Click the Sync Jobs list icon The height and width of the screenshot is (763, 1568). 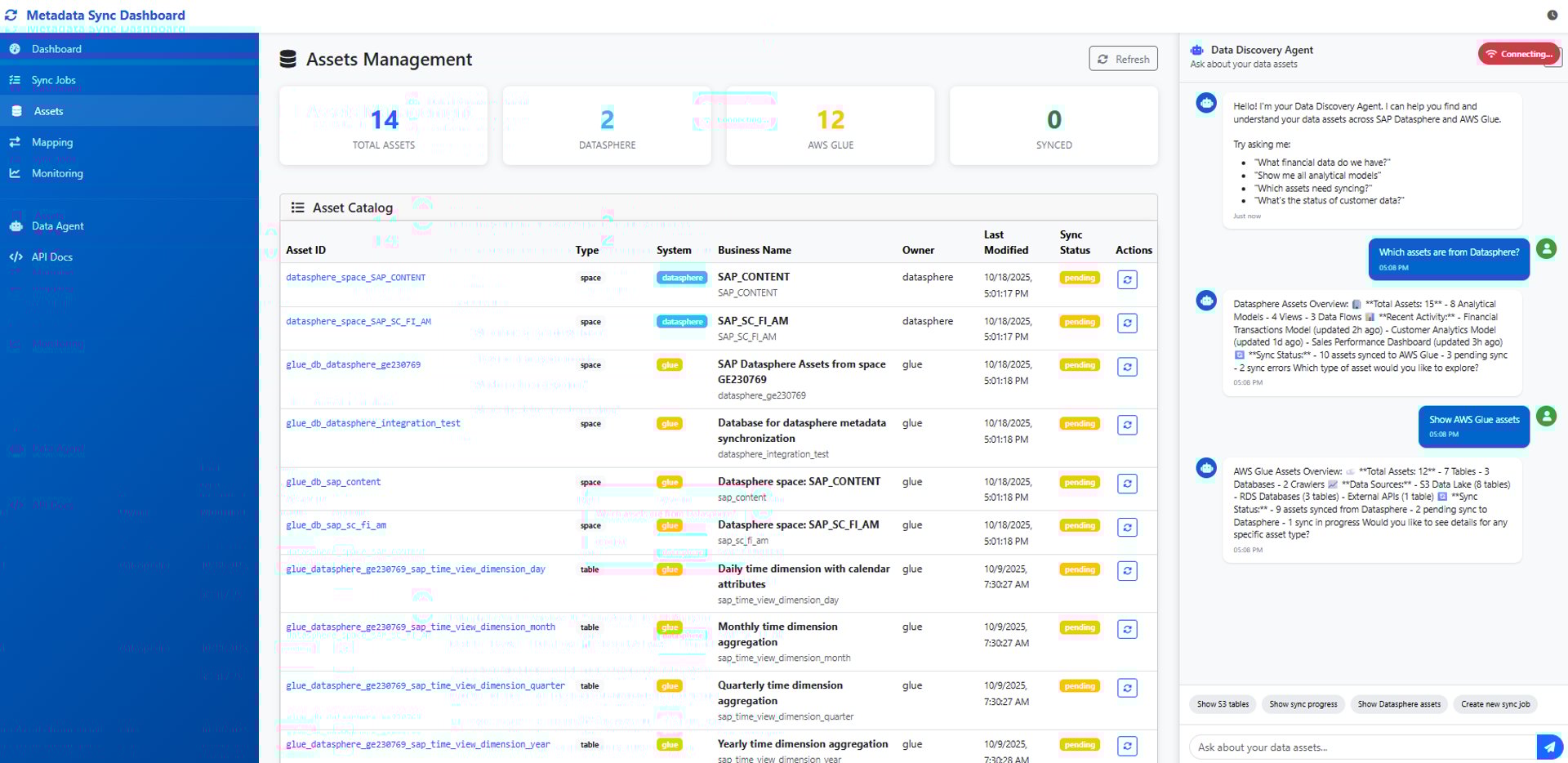pyautogui.click(x=15, y=80)
